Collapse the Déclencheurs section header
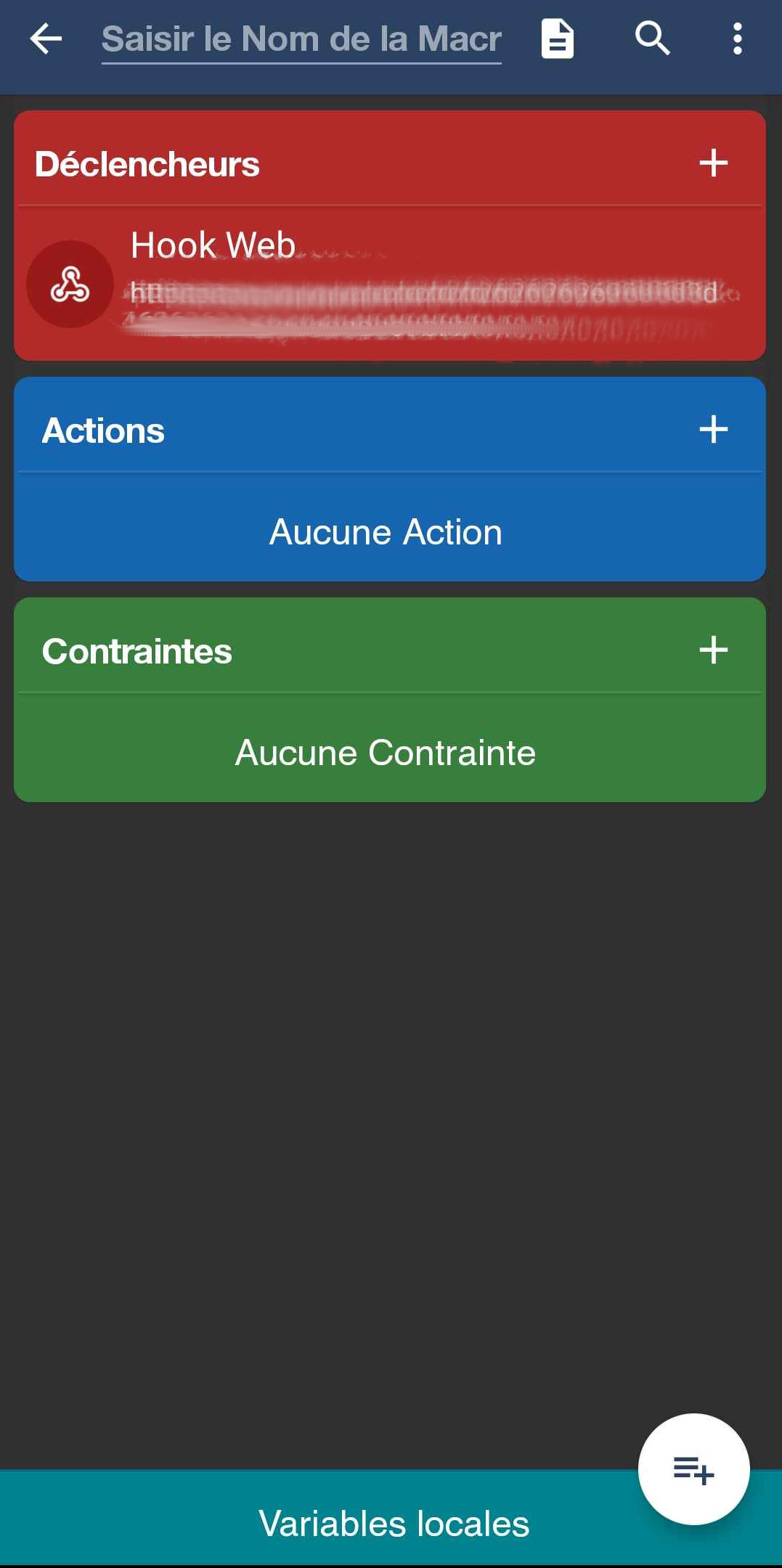Image resolution: width=782 pixels, height=1568 pixels. 147,164
